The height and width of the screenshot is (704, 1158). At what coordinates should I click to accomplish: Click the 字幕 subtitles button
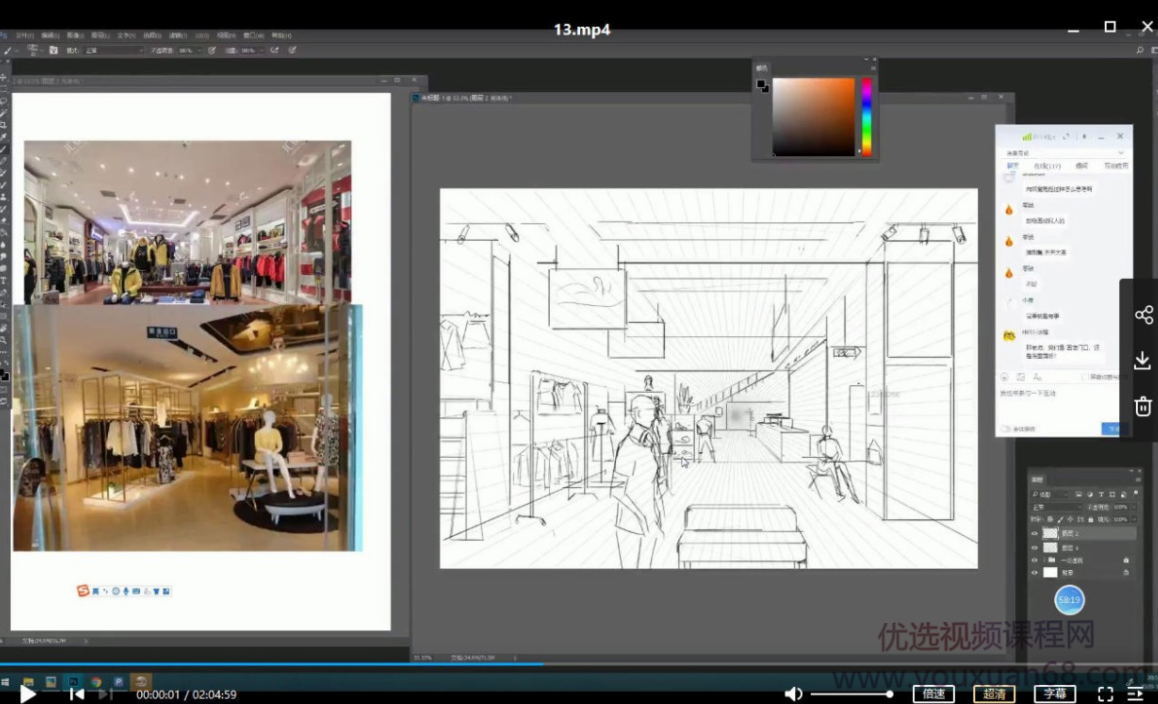(1055, 692)
